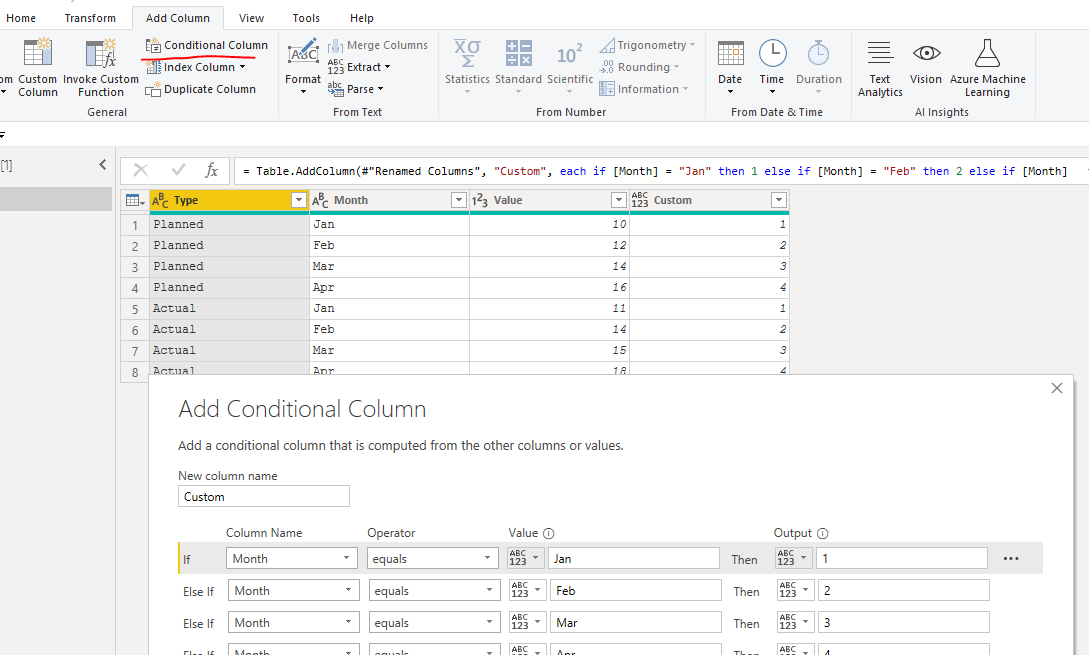Open Column Name dropdown in Mar row
This screenshot has width=1089, height=655.
click(294, 622)
